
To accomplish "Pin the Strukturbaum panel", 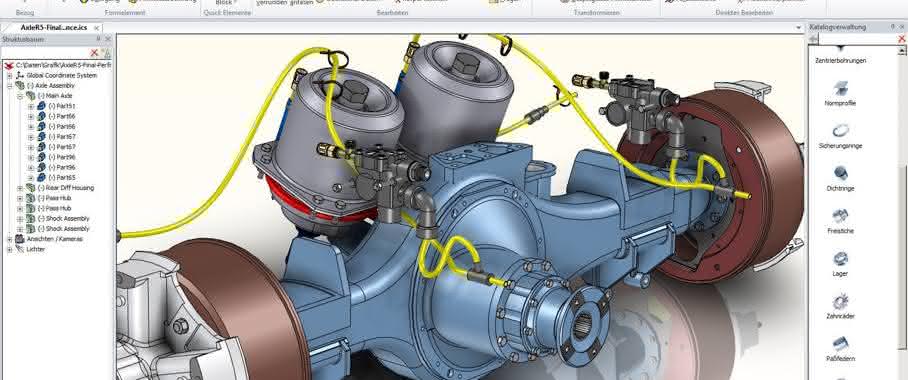I will click(x=98, y=39).
